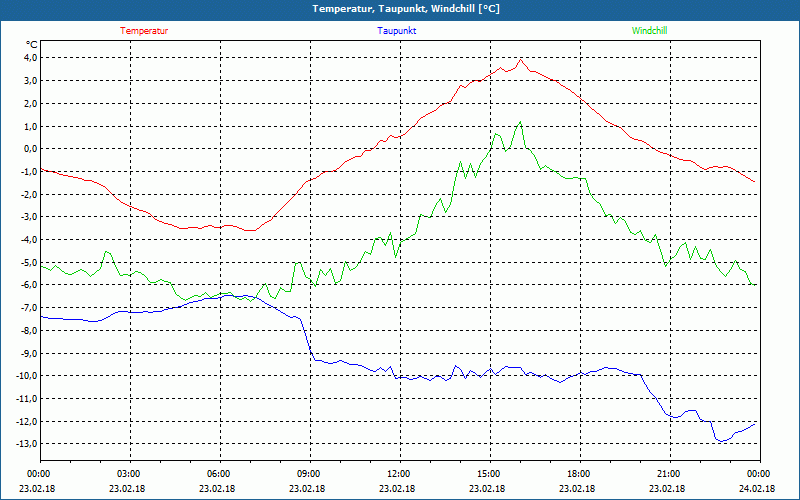Click the -3,0 y-axis value

[x=30, y=217]
